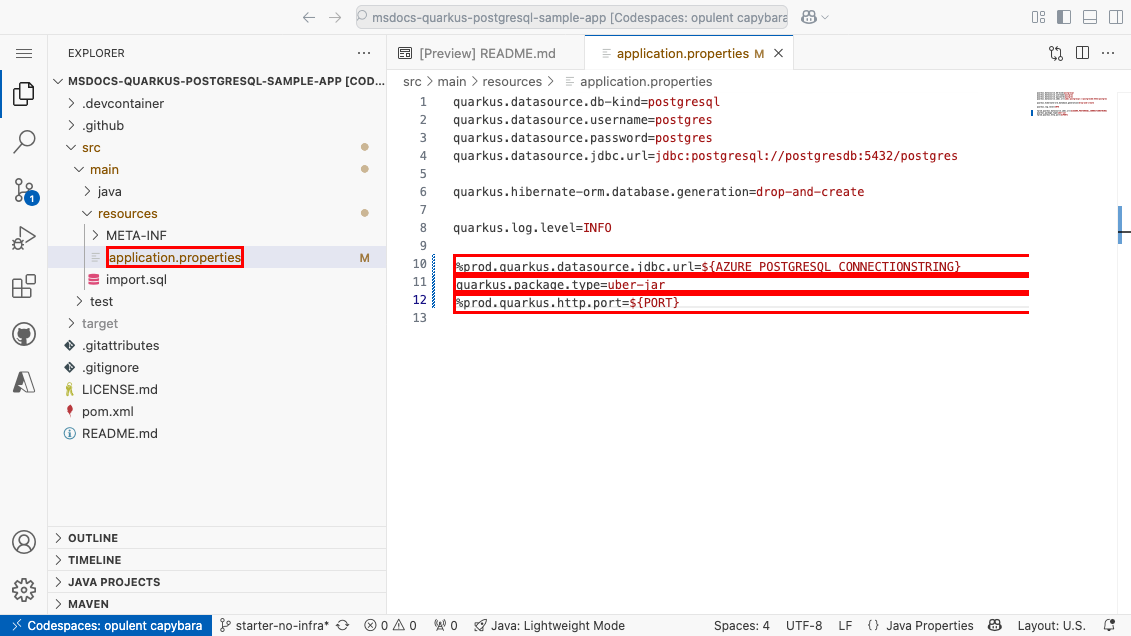Expand the OUTLINE section
Image resolution: width=1131 pixels, height=636 pixels.
point(217,538)
